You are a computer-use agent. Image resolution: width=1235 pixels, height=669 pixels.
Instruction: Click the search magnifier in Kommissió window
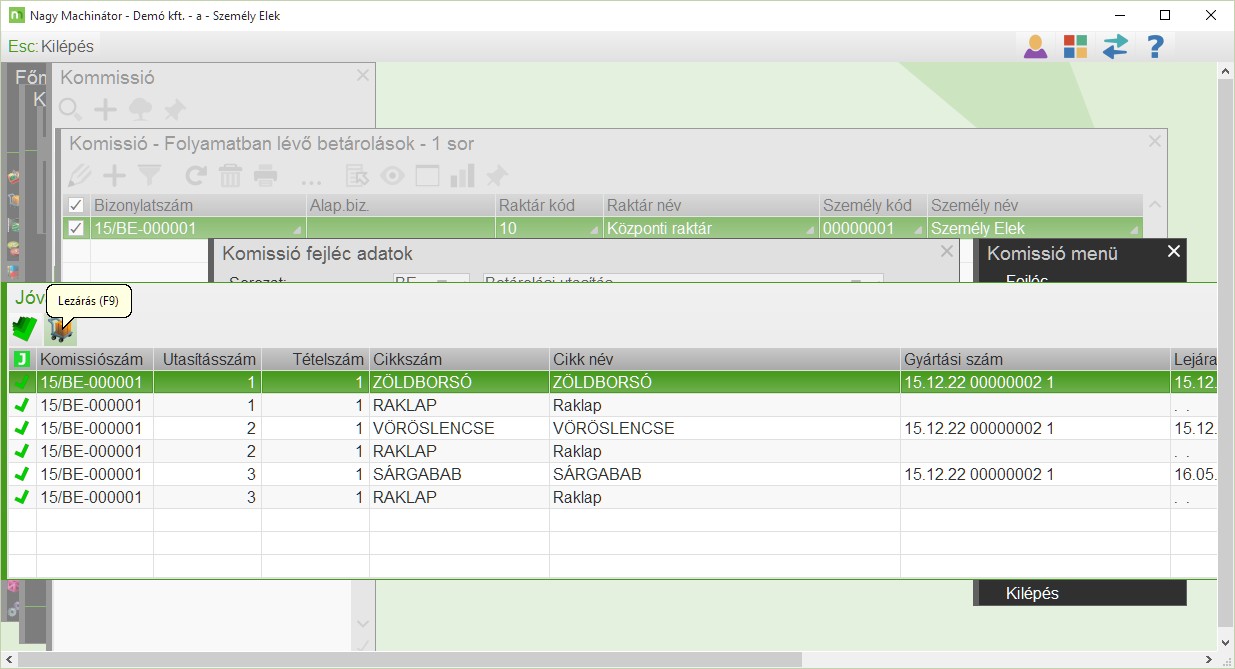(70, 109)
